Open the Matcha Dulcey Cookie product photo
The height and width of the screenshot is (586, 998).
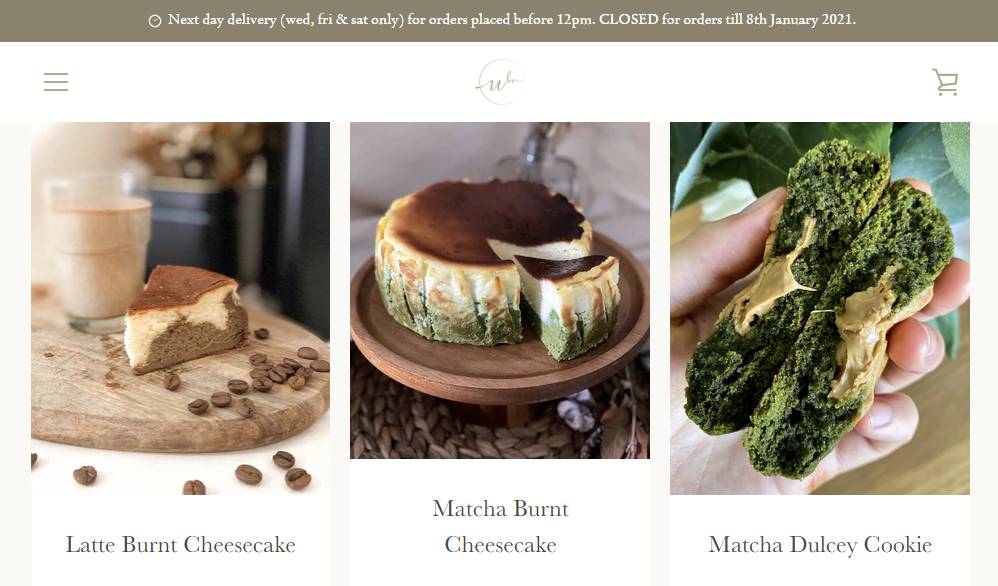pos(820,309)
